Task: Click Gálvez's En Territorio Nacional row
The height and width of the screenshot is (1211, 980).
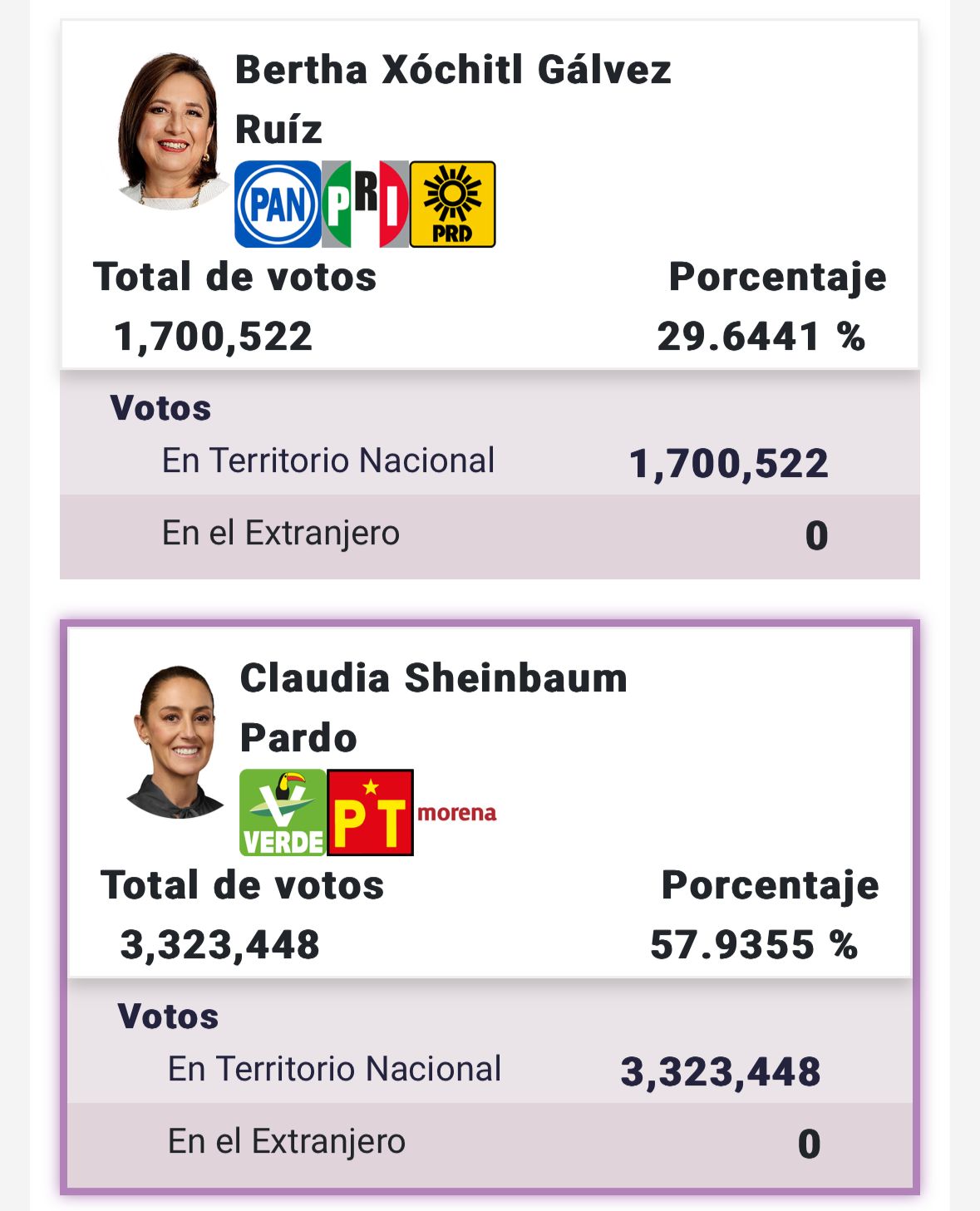Action: [490, 461]
